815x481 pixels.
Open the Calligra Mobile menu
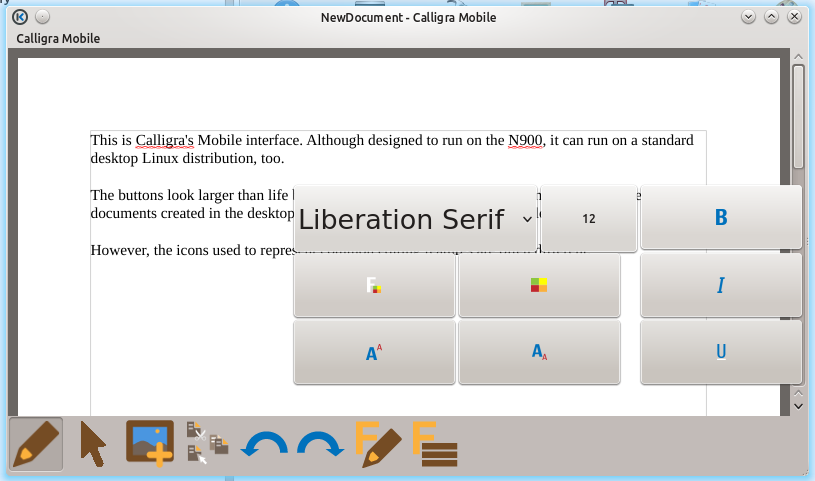(58, 39)
